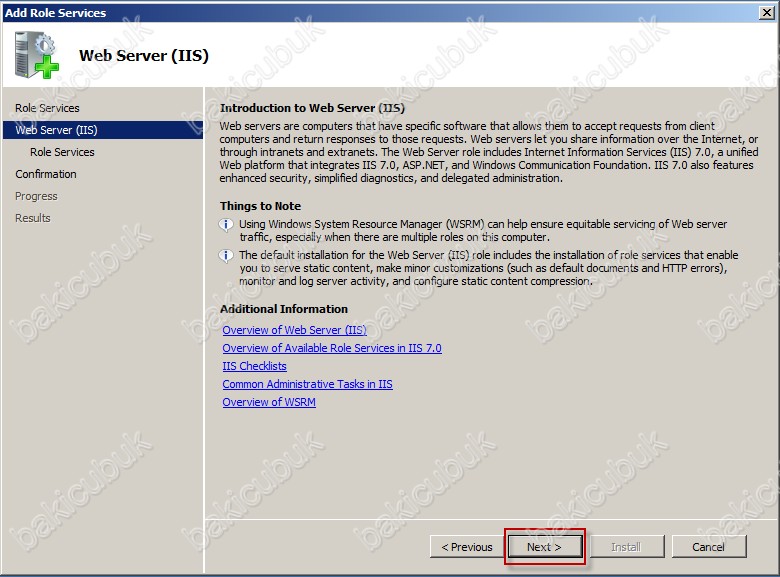
Task: Go back with the Previous button
Action: pyautogui.click(x=467, y=547)
